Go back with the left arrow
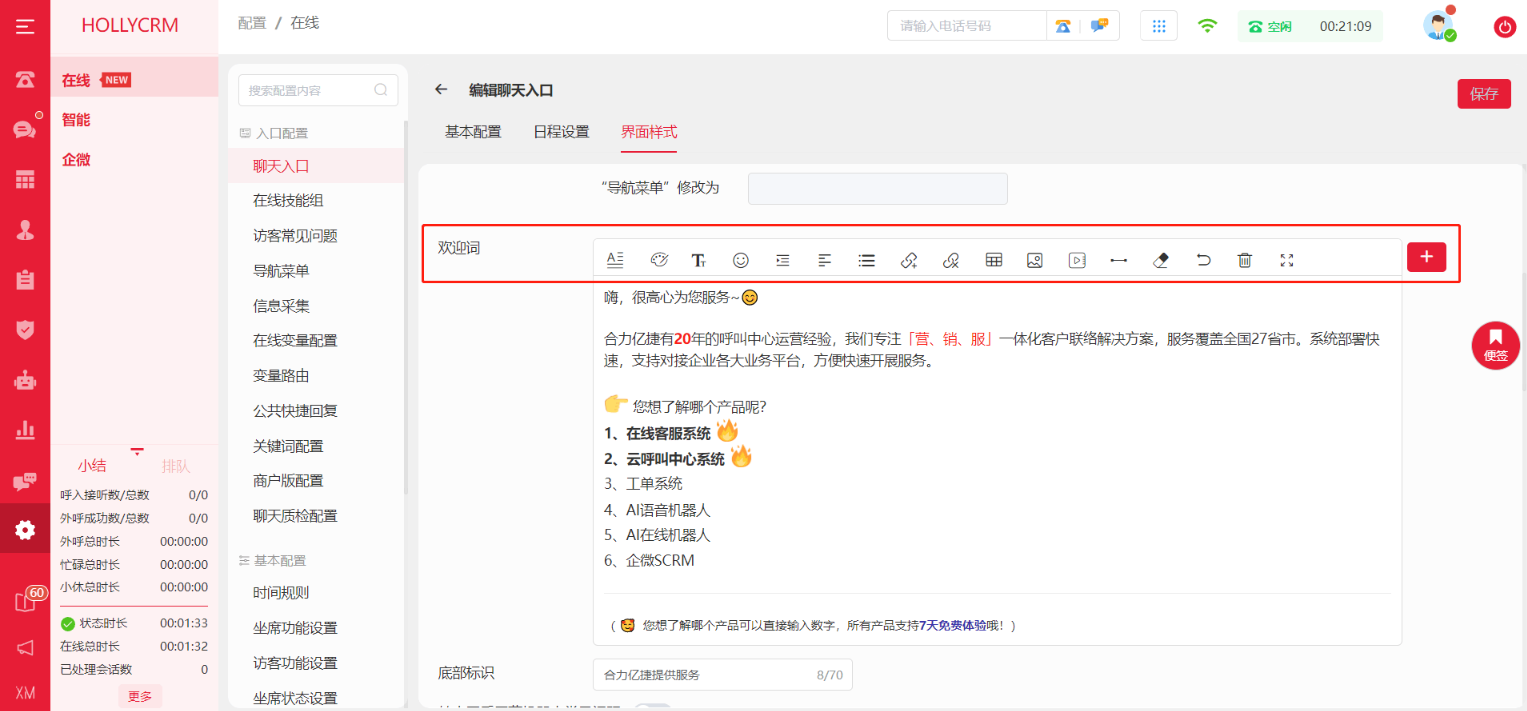This screenshot has width=1527, height=711. (441, 90)
